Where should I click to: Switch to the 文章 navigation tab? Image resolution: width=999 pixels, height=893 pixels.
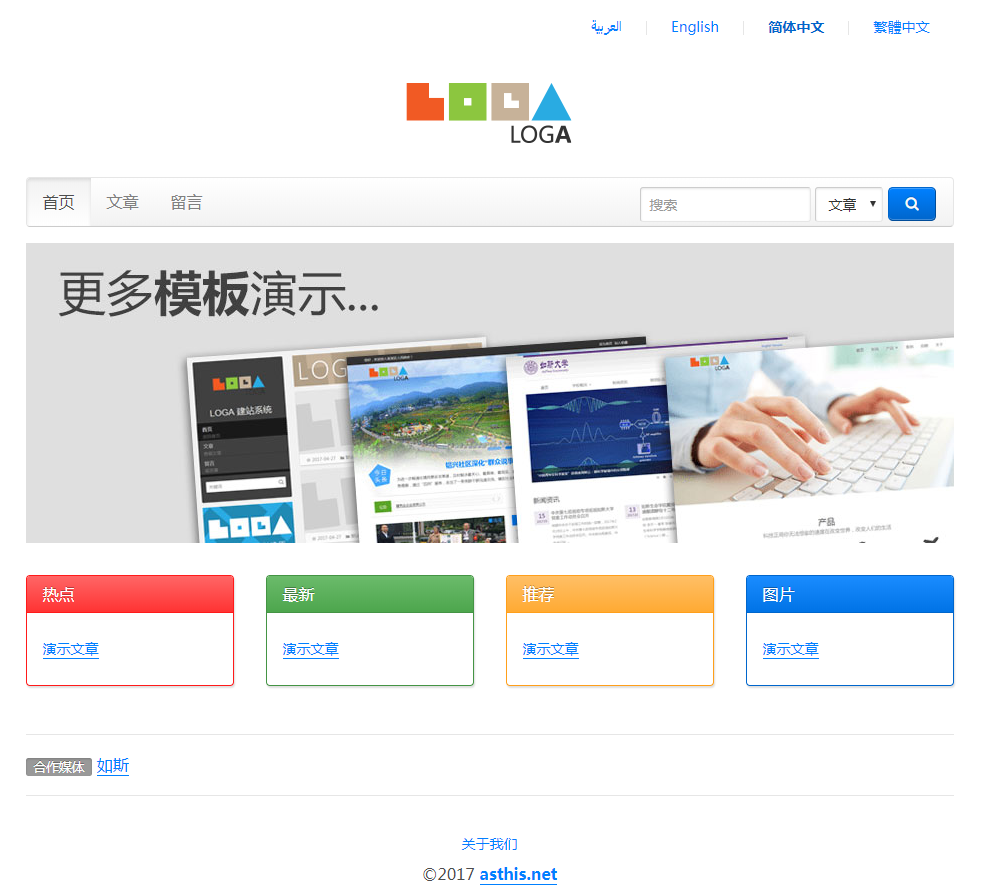coord(122,201)
